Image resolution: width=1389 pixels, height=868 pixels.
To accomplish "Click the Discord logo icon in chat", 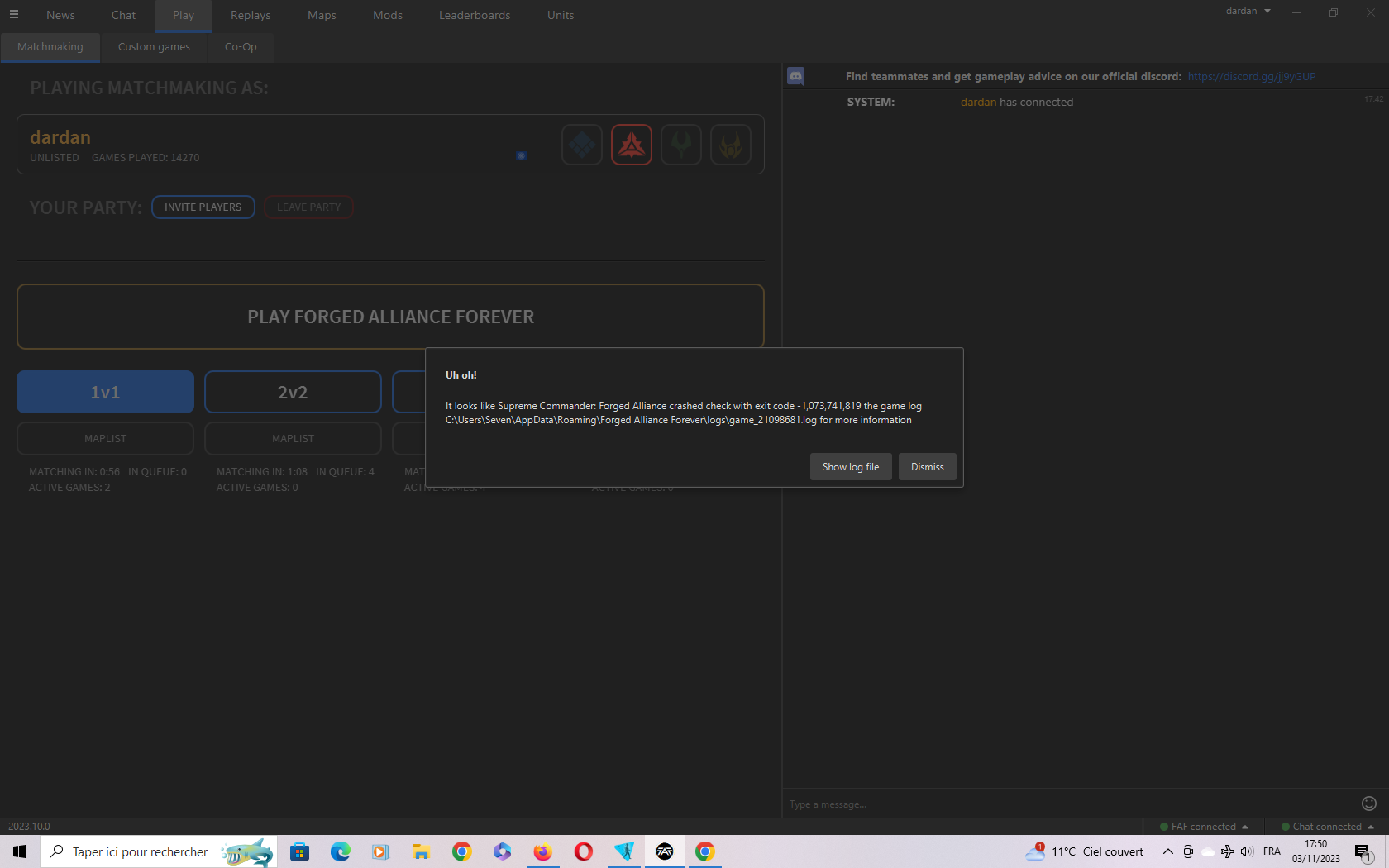I will (x=795, y=76).
